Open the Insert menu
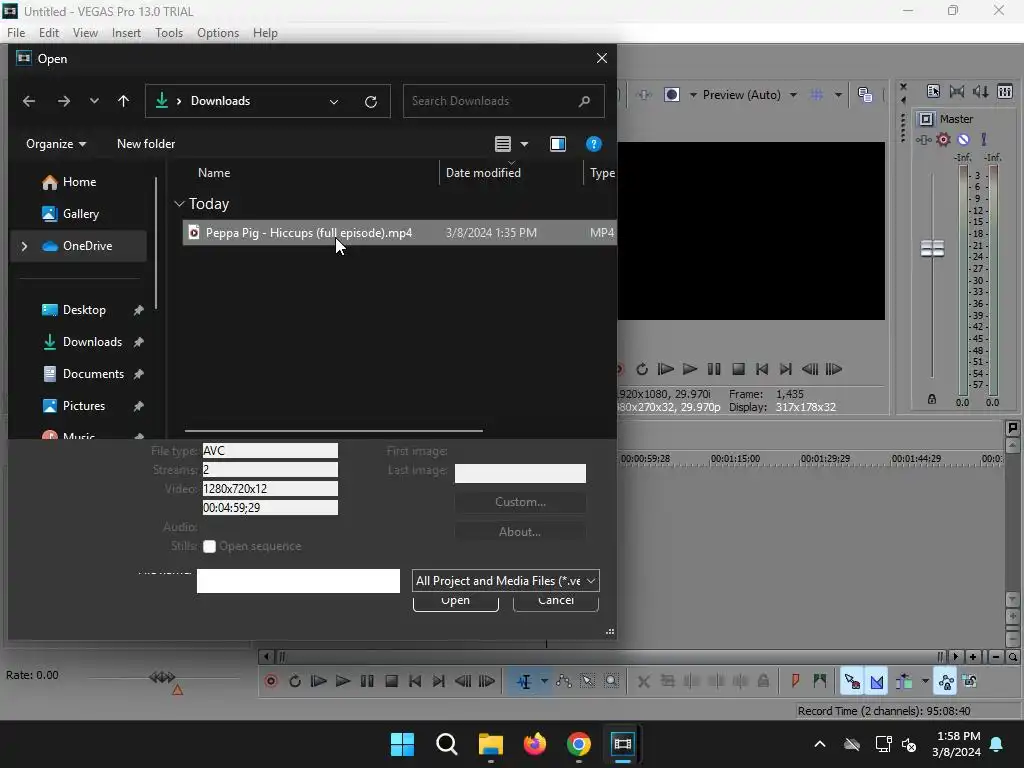 click(126, 33)
